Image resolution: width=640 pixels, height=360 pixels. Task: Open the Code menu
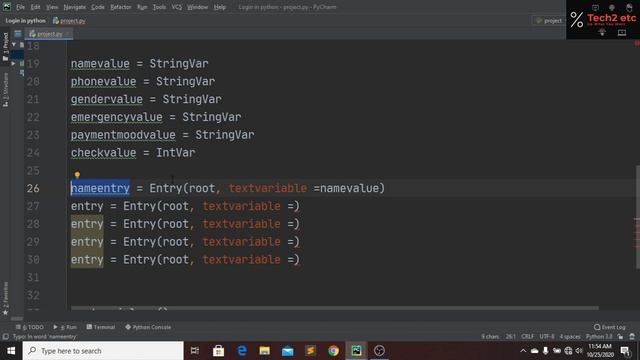98,7
